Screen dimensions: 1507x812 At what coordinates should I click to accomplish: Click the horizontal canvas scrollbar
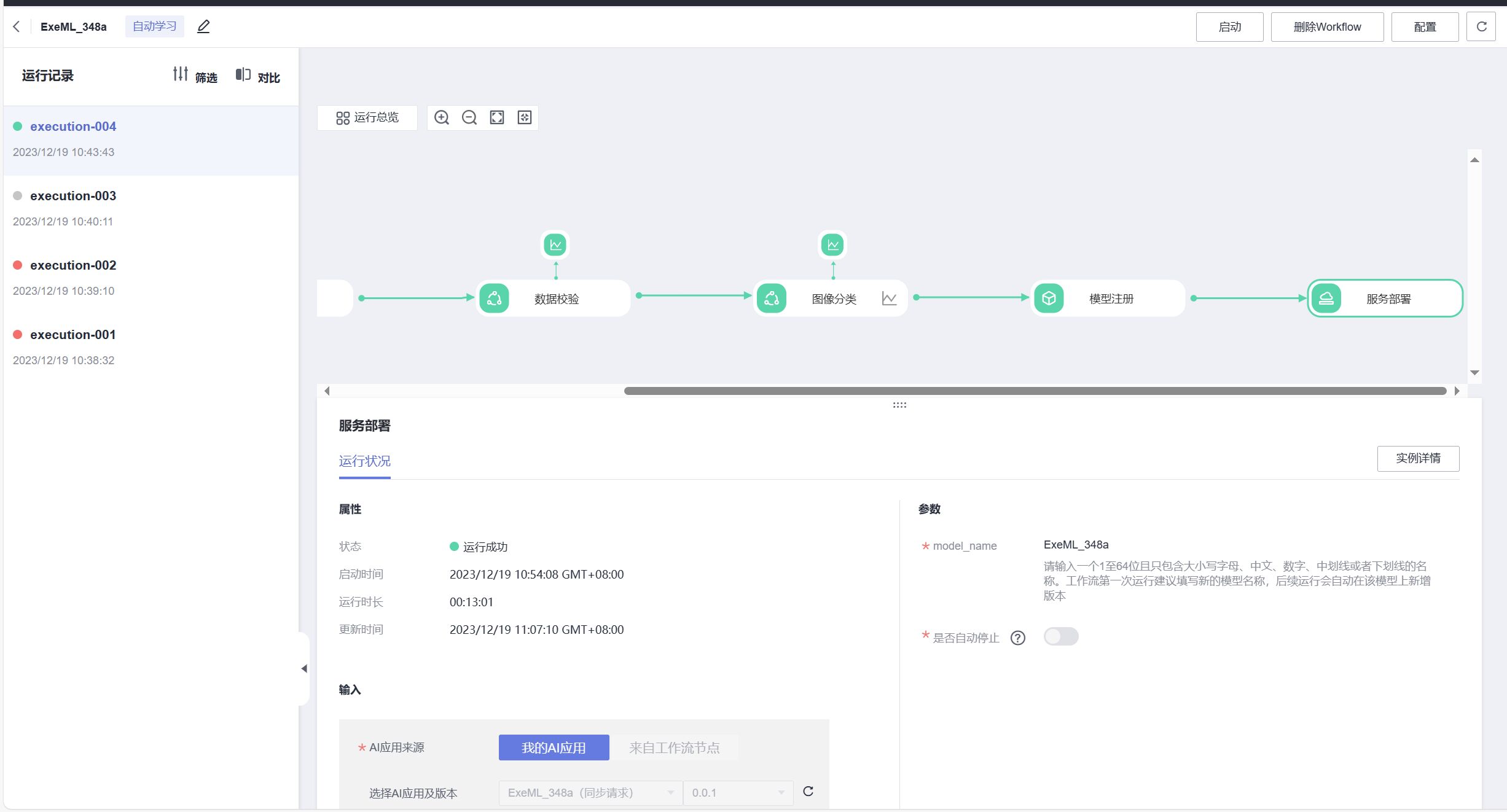(x=1035, y=391)
